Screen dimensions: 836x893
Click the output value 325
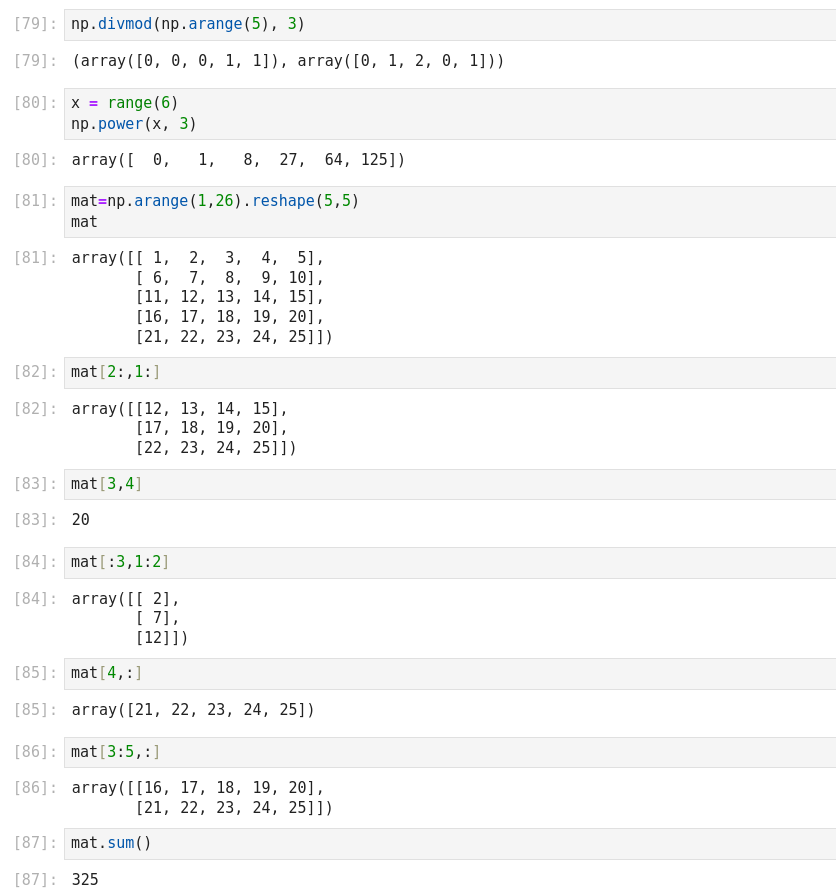(x=85, y=880)
